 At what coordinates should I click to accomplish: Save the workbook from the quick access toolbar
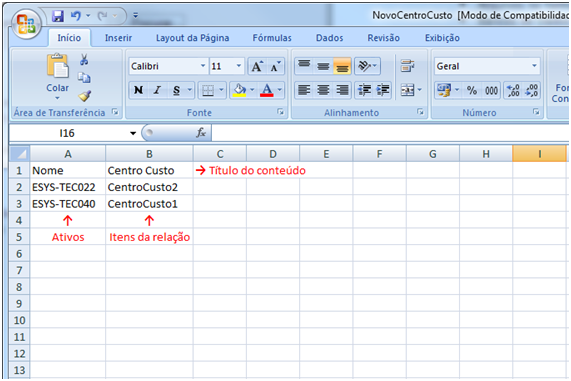pyautogui.click(x=58, y=16)
